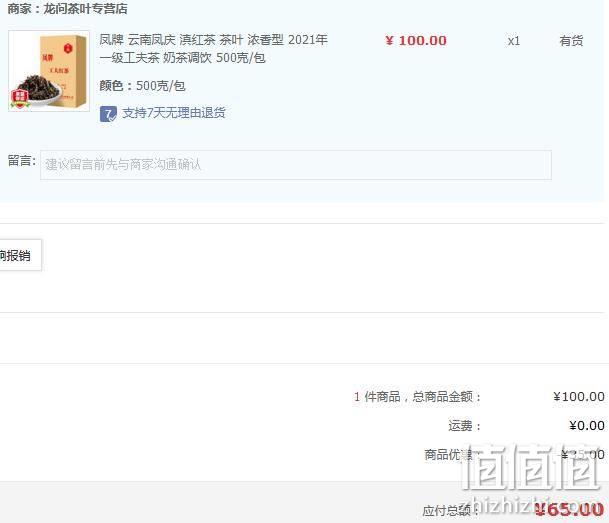The image size is (609, 523).
Task: Click the 有货 stock status label
Action: [571, 40]
